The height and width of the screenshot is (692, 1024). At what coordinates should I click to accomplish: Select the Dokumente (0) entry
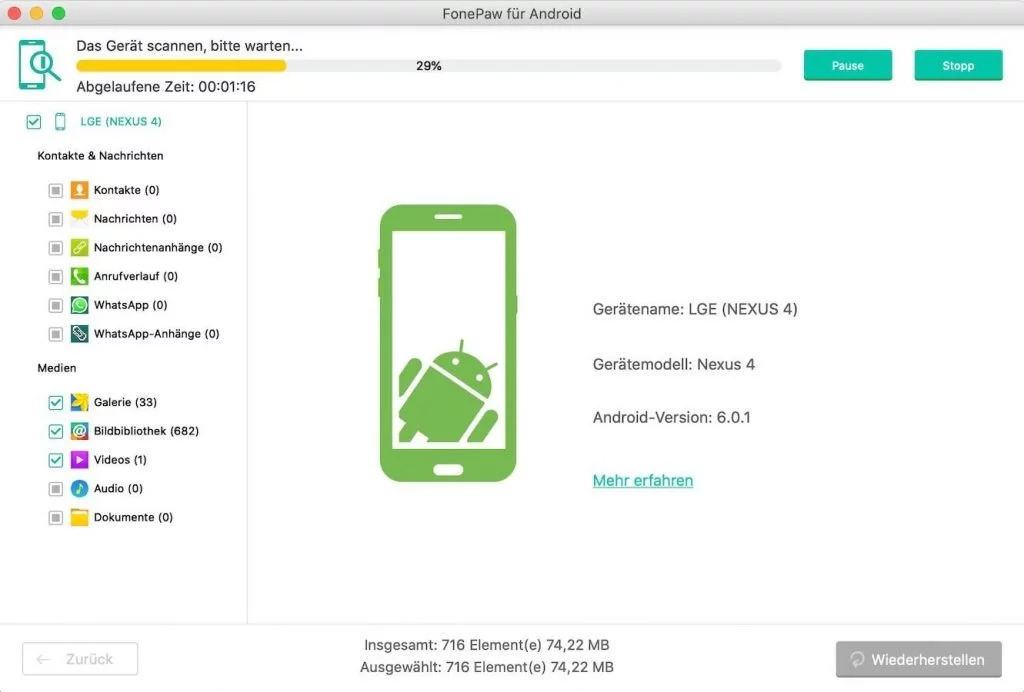pos(133,517)
